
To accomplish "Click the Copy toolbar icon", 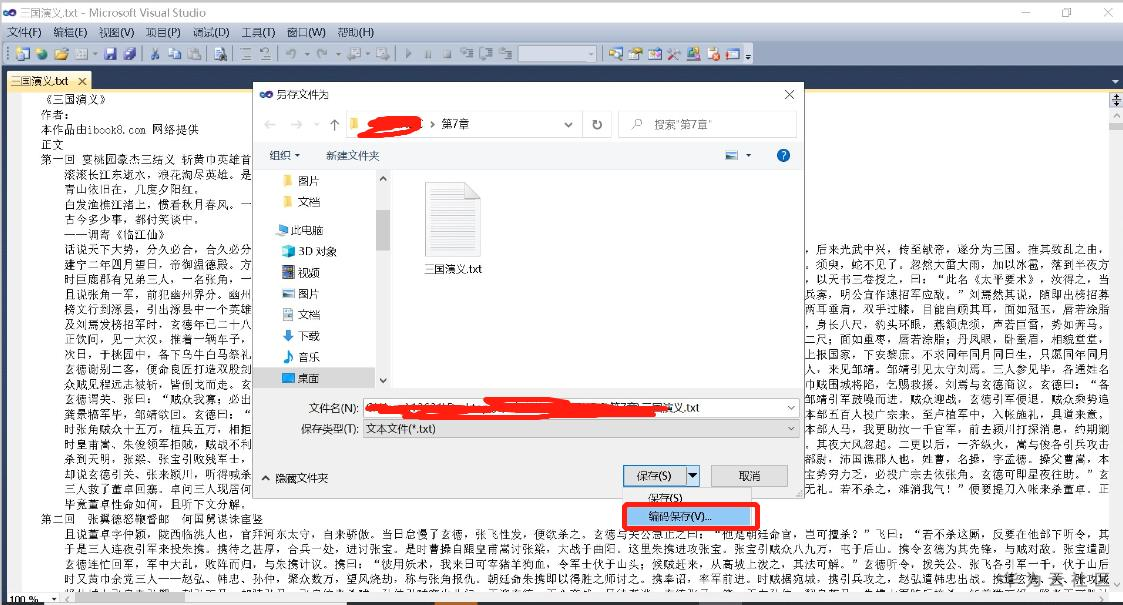I will 175,54.
